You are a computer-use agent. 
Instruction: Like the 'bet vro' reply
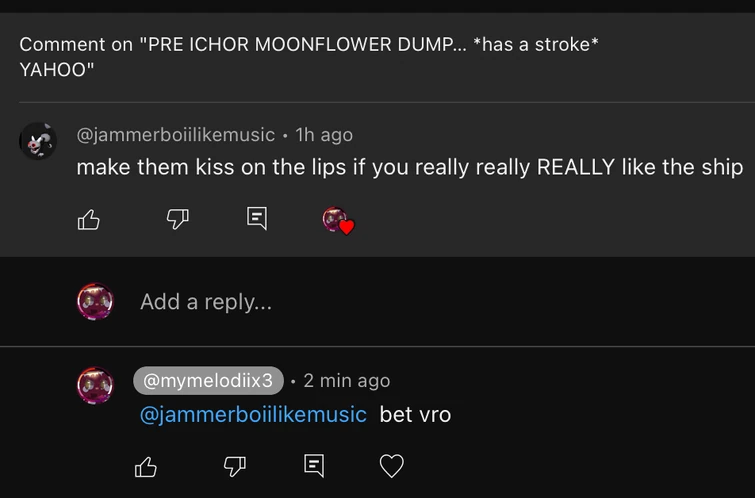click(x=146, y=466)
